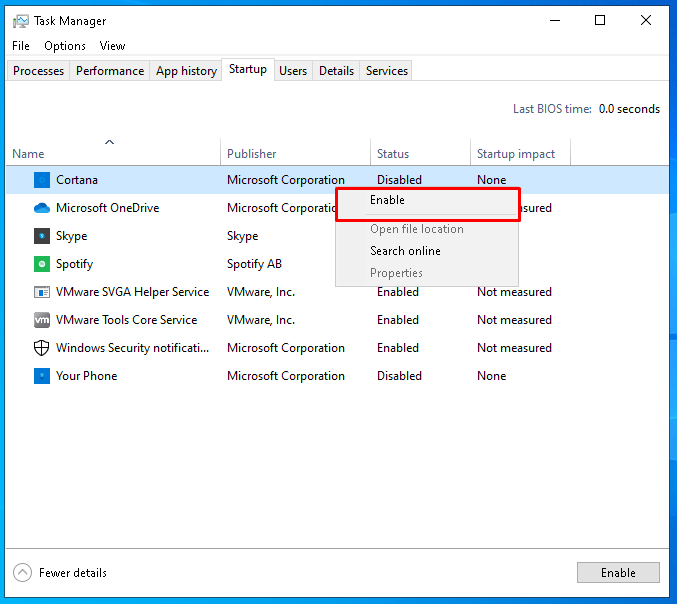Click the VMware Tools Core Service icon
This screenshot has height=604, width=677.
click(x=42, y=320)
